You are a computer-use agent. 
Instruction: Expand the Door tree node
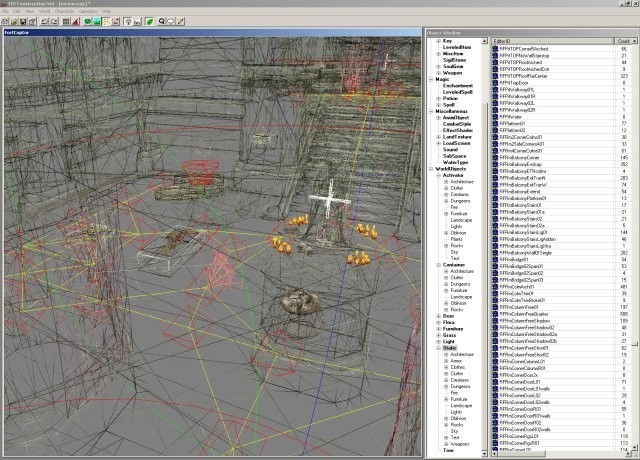[437, 315]
